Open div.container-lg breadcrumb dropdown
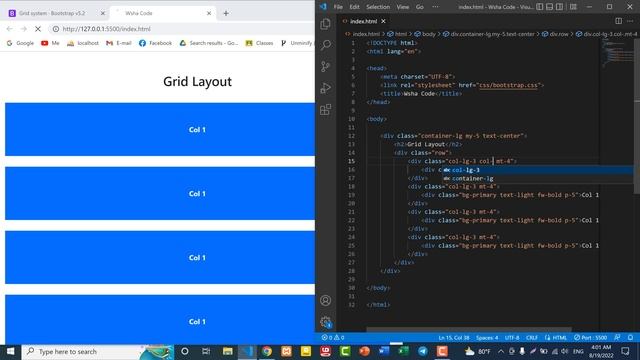 click(x=489, y=34)
